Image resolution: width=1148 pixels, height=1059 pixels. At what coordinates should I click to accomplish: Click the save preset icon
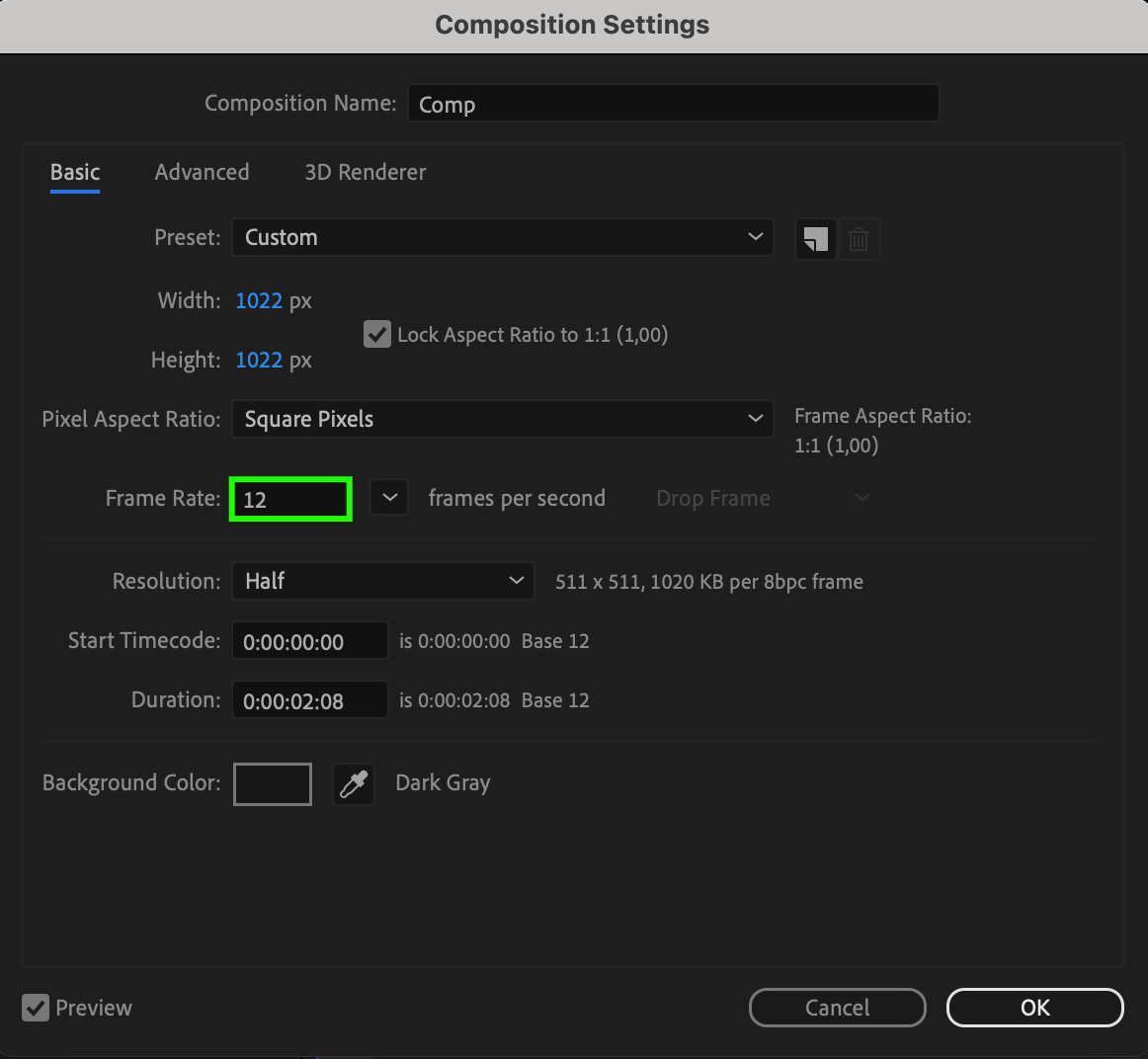point(815,239)
